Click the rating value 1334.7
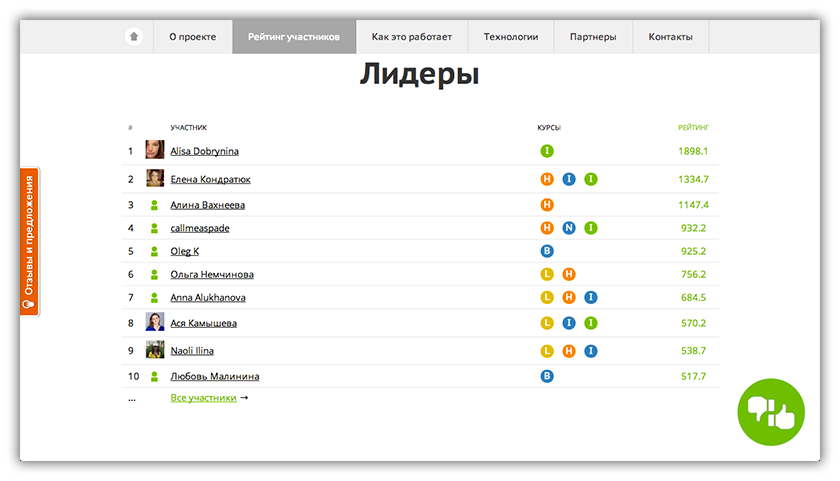Viewport: 840px width, 481px height. (693, 179)
